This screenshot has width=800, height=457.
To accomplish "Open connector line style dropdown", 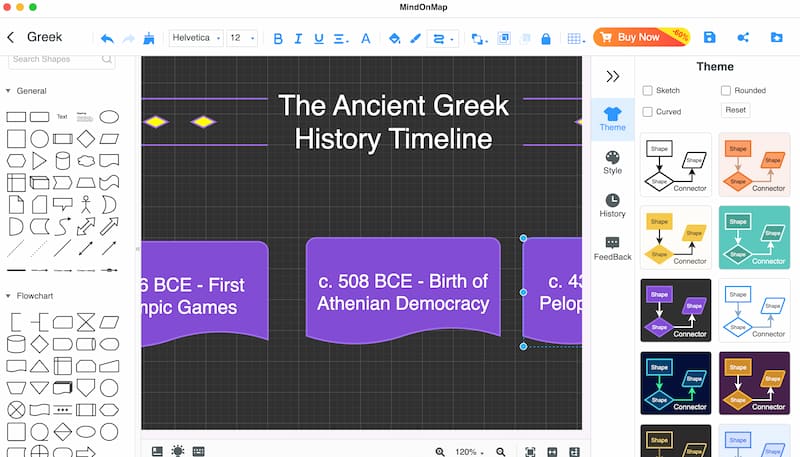I will (x=443, y=39).
